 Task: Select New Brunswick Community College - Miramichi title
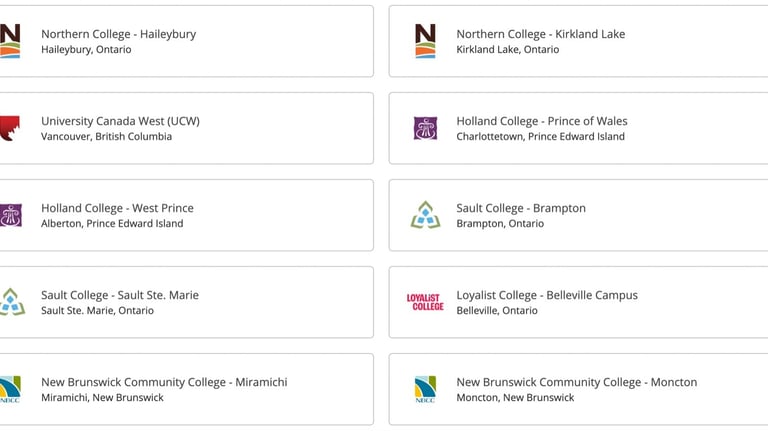point(164,382)
